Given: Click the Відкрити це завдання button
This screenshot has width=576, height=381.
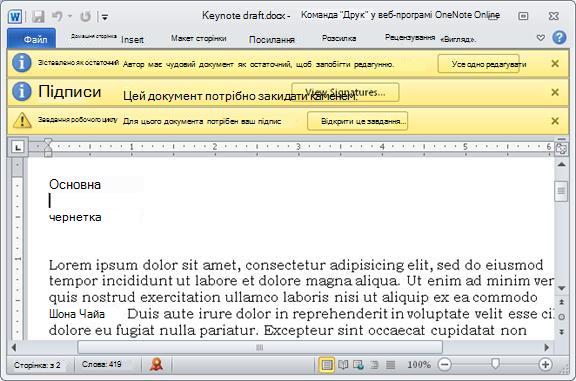Looking at the screenshot, I should [x=357, y=121].
